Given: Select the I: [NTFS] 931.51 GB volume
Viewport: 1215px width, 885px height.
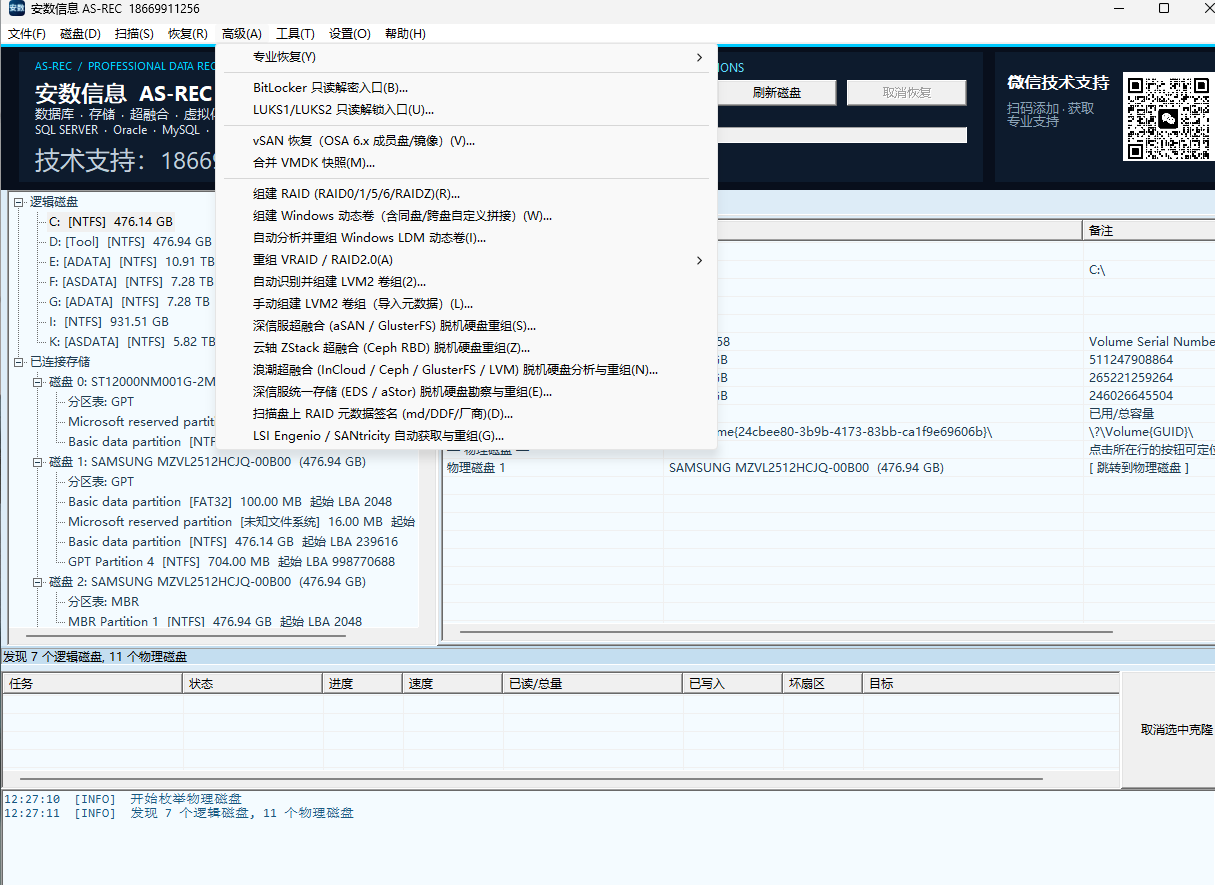Looking at the screenshot, I should point(108,322).
